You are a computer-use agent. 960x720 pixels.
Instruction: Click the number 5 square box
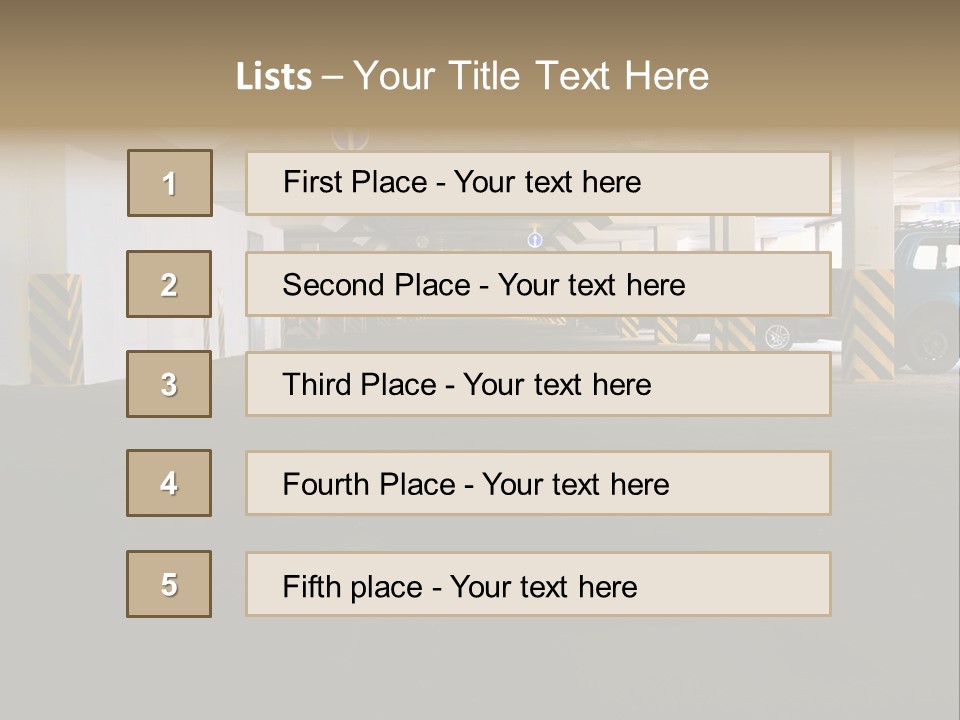point(169,584)
